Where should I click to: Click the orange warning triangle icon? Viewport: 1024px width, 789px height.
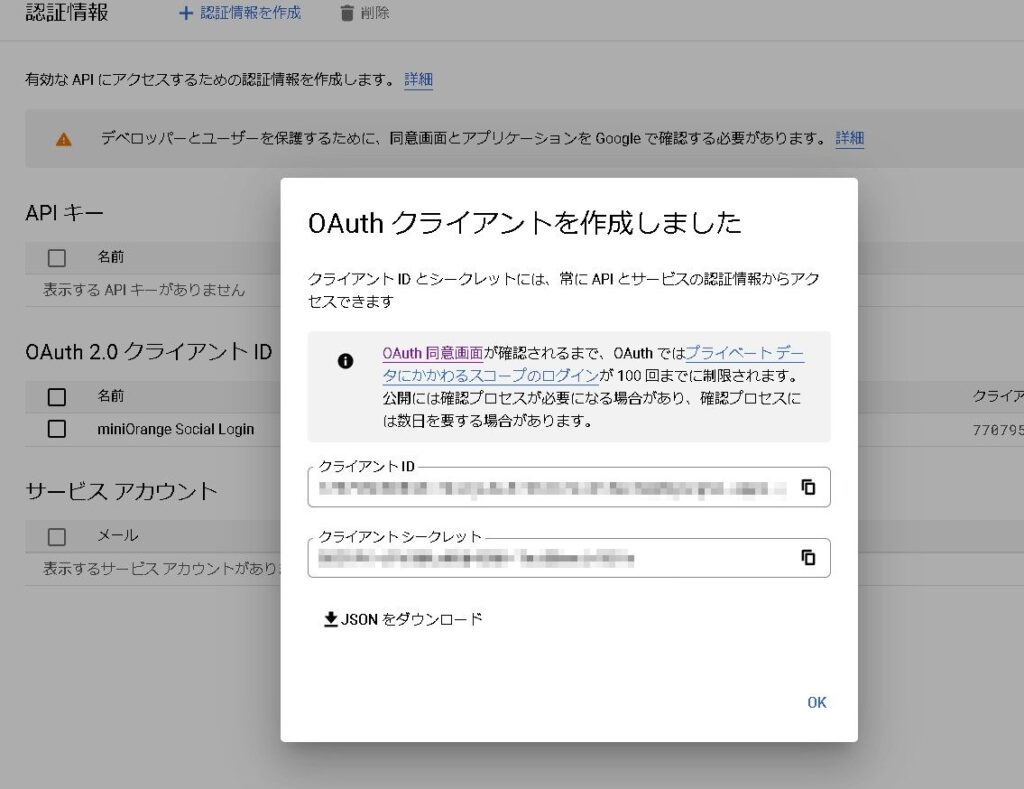point(64,139)
